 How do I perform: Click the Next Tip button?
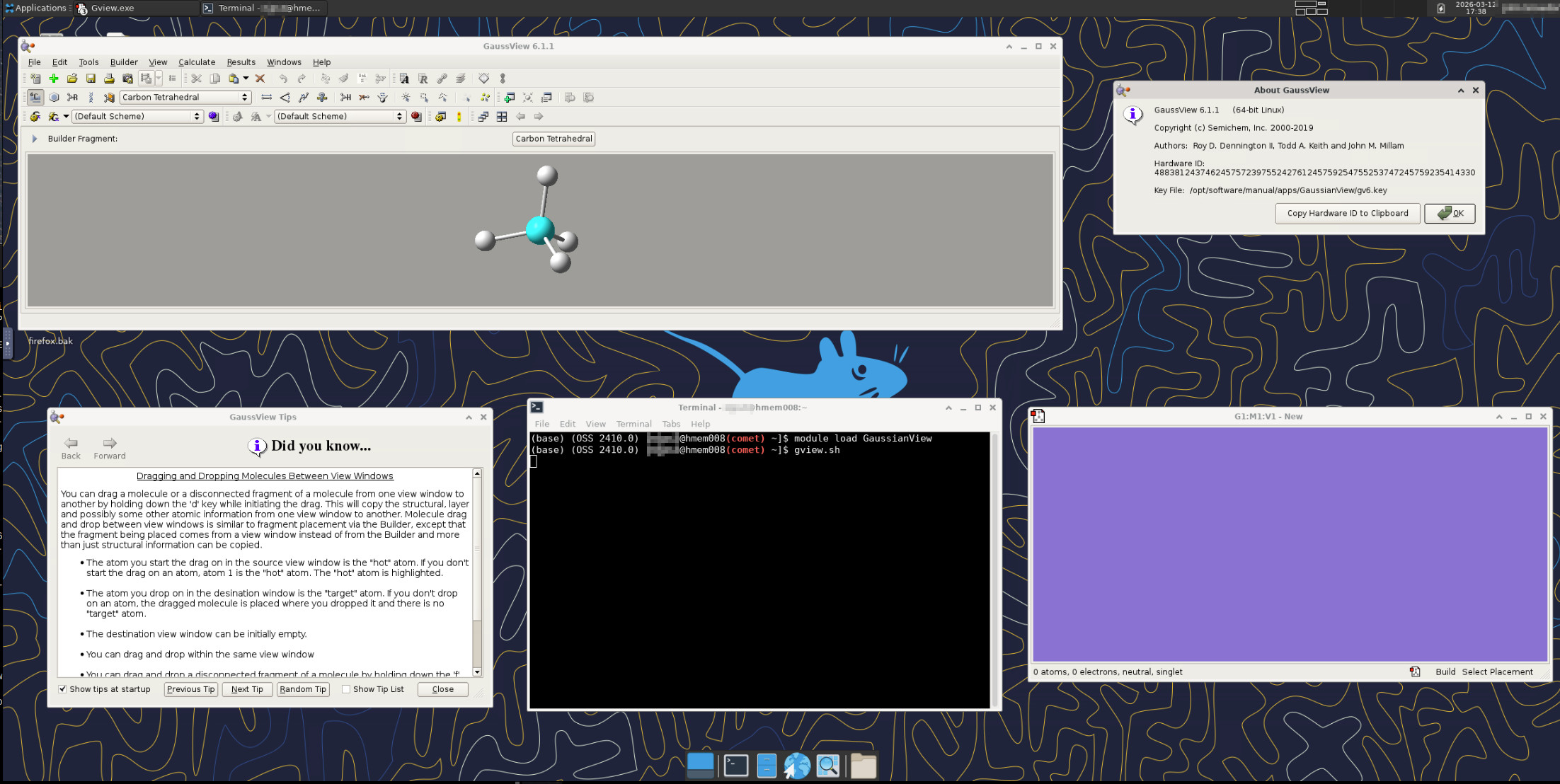(247, 689)
